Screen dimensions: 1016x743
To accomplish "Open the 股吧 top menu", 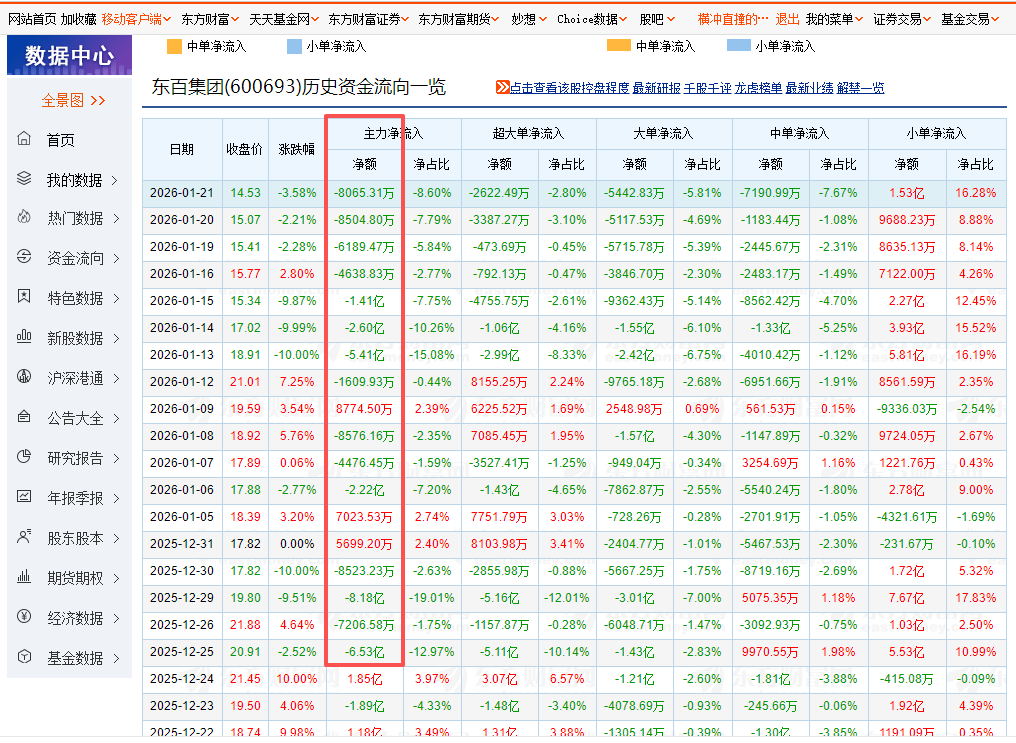I will click(657, 19).
